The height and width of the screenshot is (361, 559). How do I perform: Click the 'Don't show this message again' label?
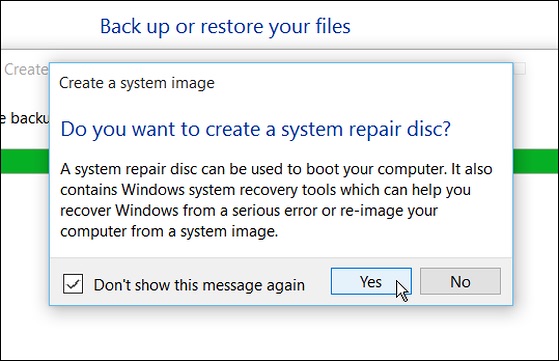(199, 285)
